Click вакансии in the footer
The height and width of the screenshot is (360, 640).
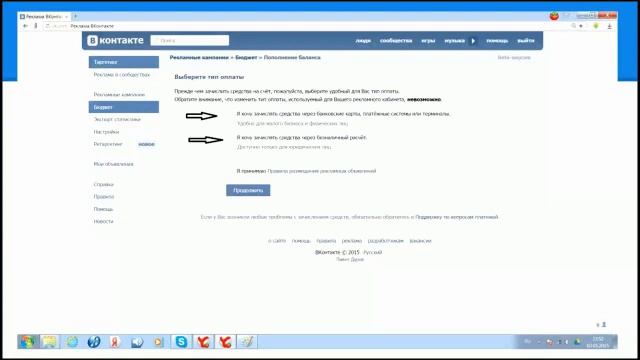(420, 241)
